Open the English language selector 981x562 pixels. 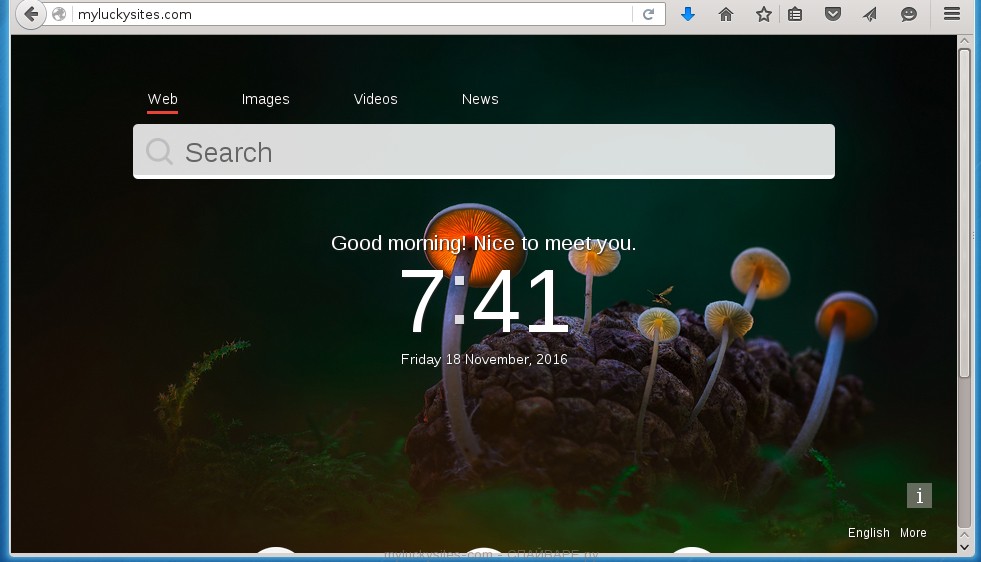pyautogui.click(x=868, y=533)
